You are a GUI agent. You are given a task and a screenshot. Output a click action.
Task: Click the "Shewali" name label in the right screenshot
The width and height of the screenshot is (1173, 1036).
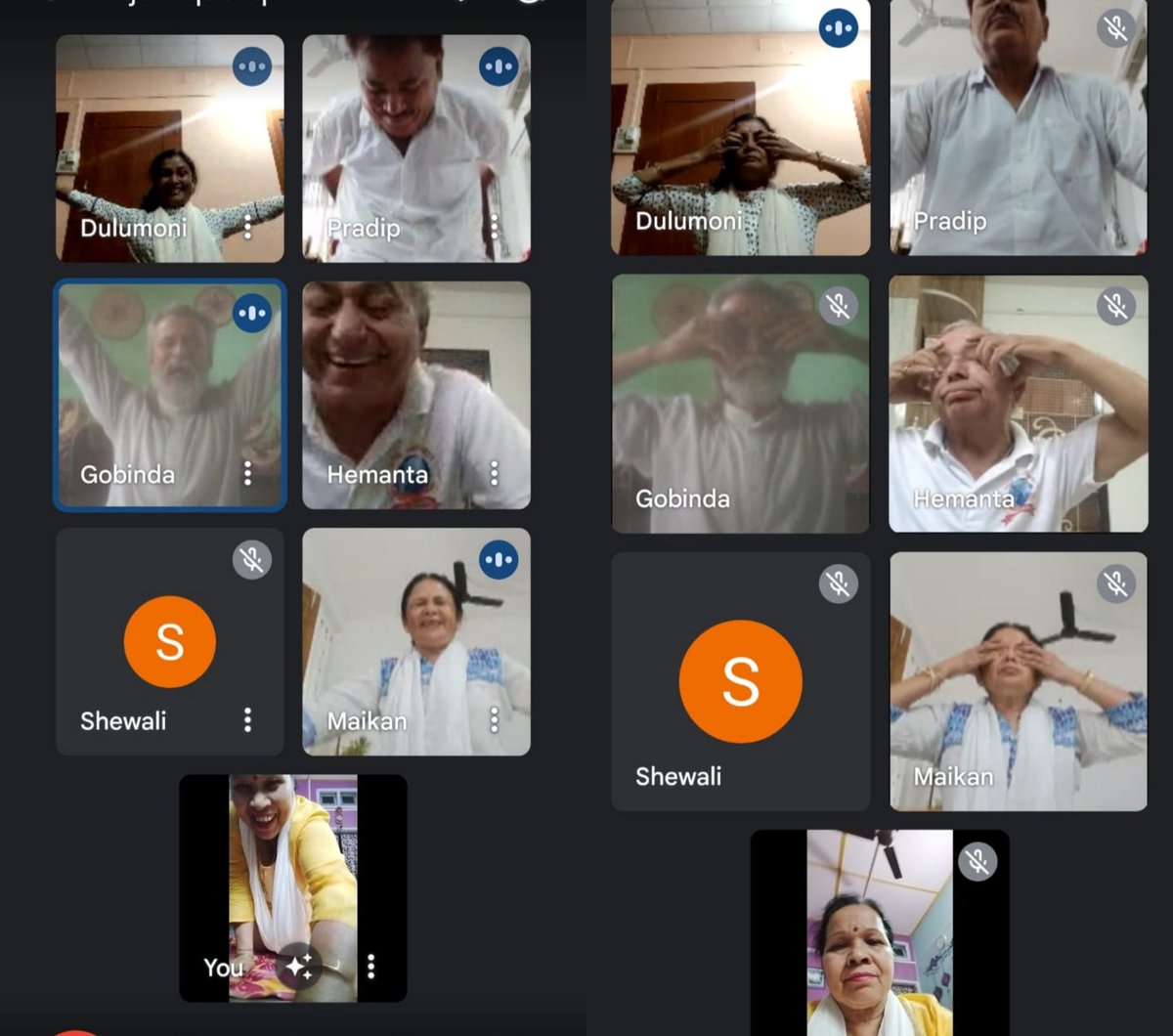coord(678,776)
